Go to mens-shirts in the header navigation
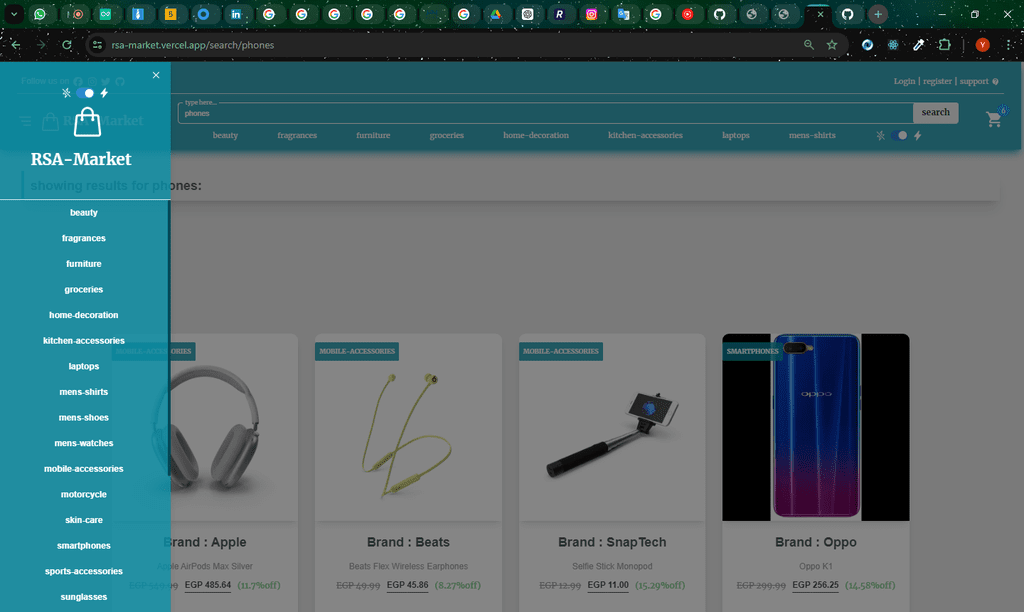The height and width of the screenshot is (612, 1024). pos(812,135)
